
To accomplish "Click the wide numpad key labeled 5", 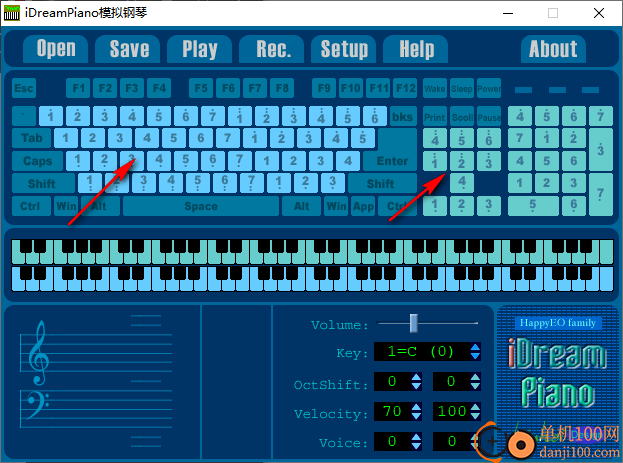I will click(533, 206).
